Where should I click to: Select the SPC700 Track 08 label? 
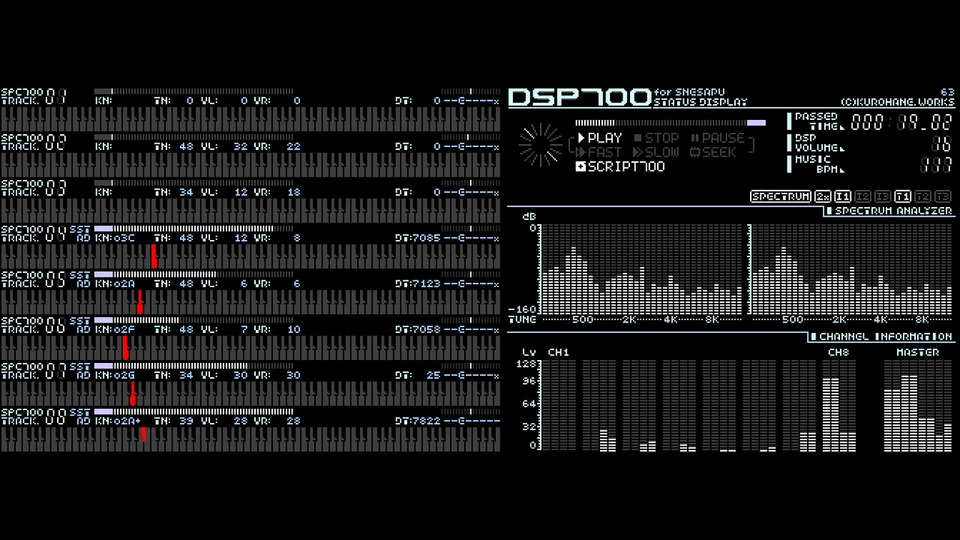[x=34, y=417]
